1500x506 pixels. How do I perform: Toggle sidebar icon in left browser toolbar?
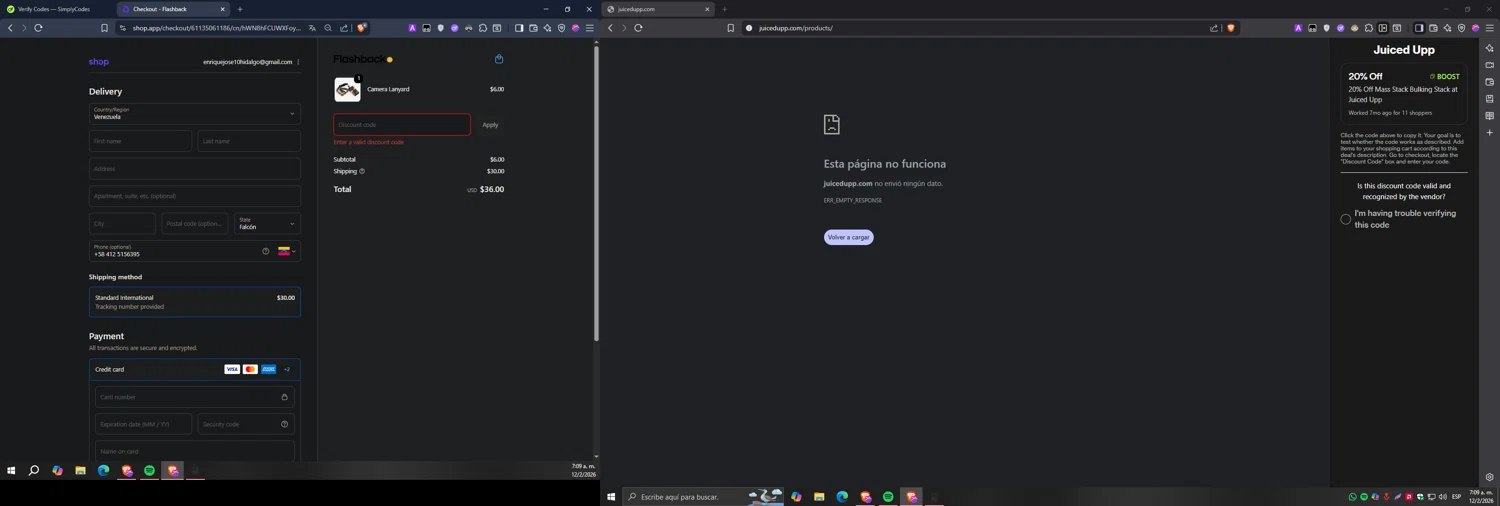519,28
